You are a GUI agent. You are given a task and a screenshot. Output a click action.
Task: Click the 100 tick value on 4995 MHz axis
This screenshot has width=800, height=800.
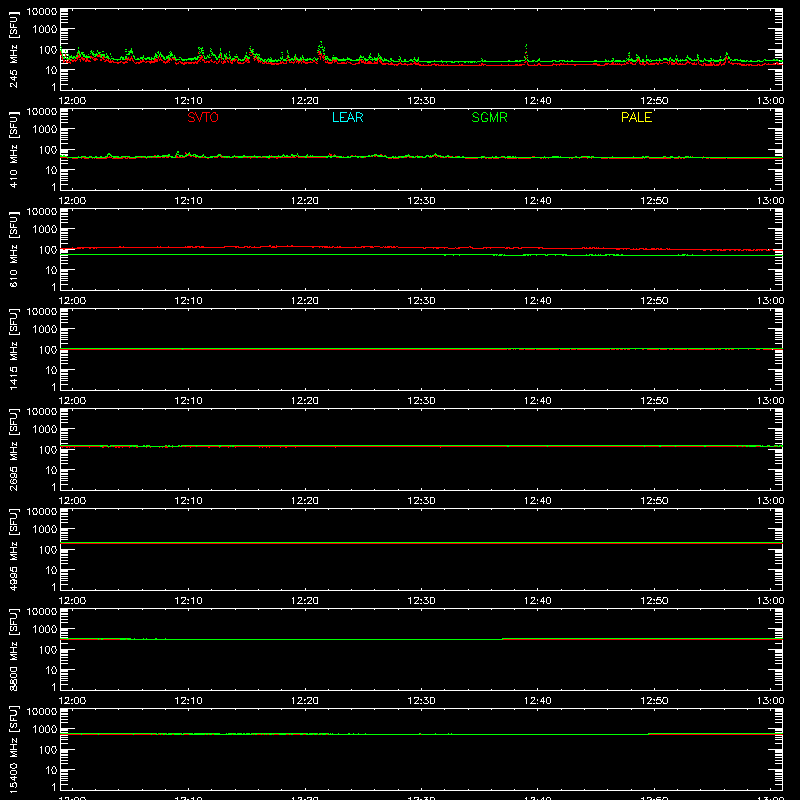(49, 550)
